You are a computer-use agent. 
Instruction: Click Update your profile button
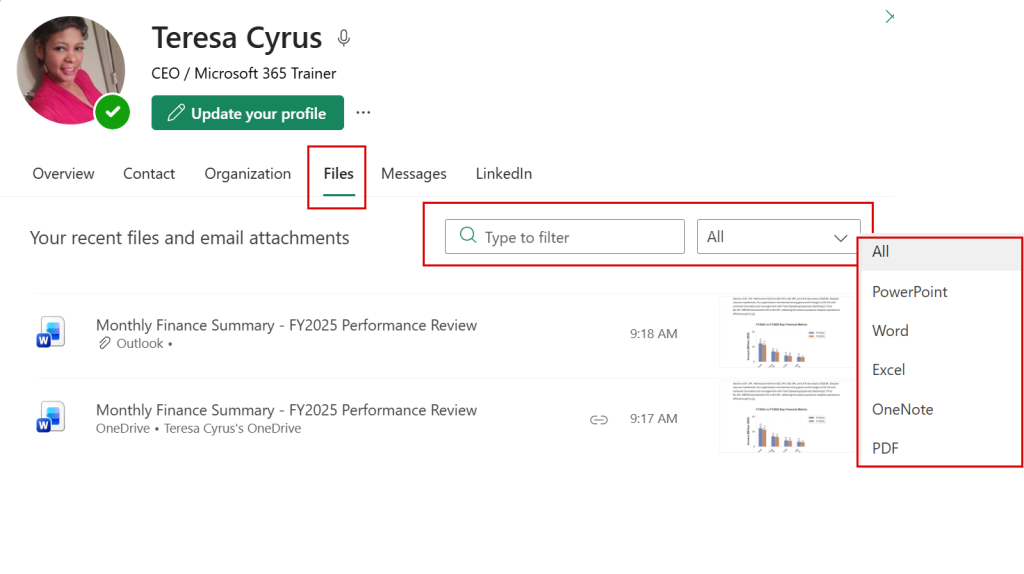pyautogui.click(x=248, y=113)
